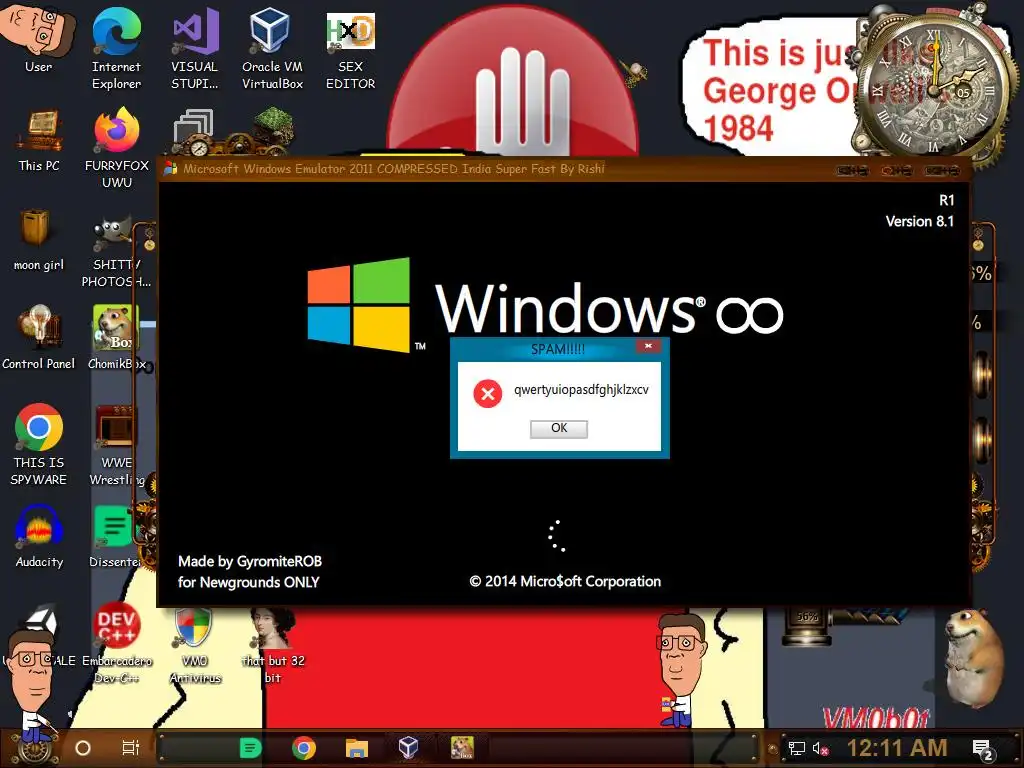Open Embarcadero Dev-C++ desktop icon

coord(116,643)
